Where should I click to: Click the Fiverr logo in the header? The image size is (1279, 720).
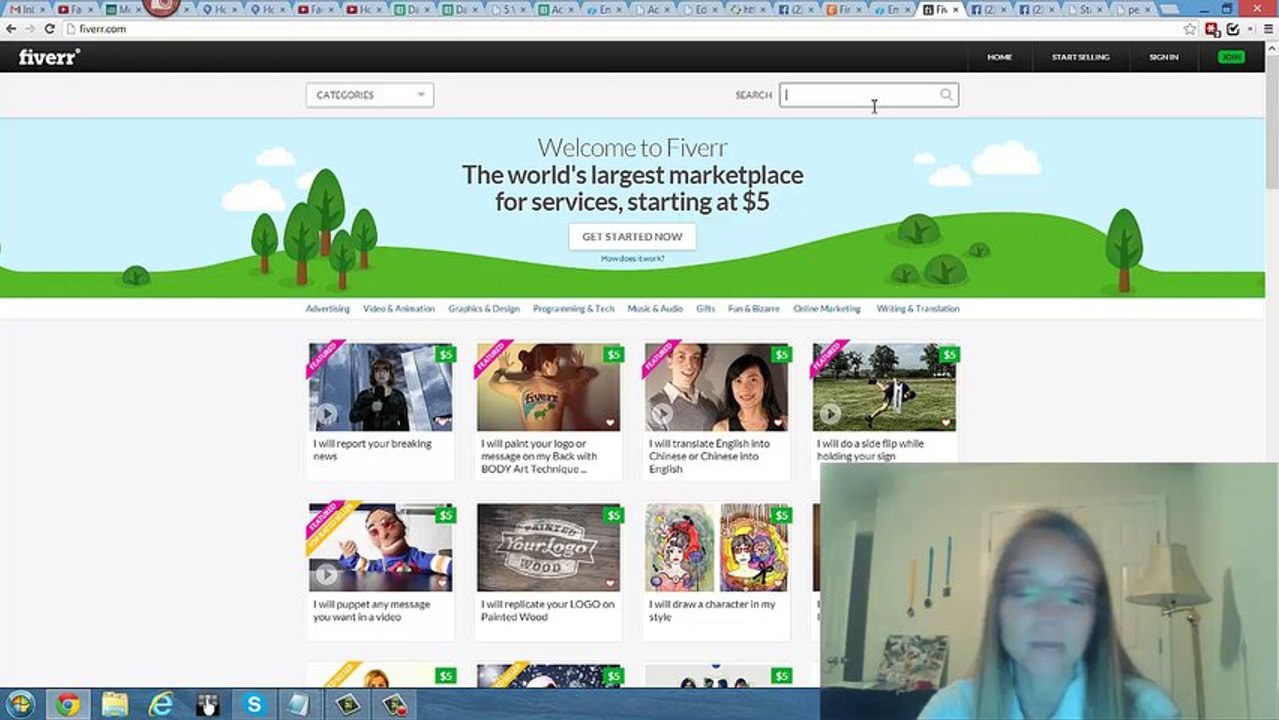tap(49, 57)
